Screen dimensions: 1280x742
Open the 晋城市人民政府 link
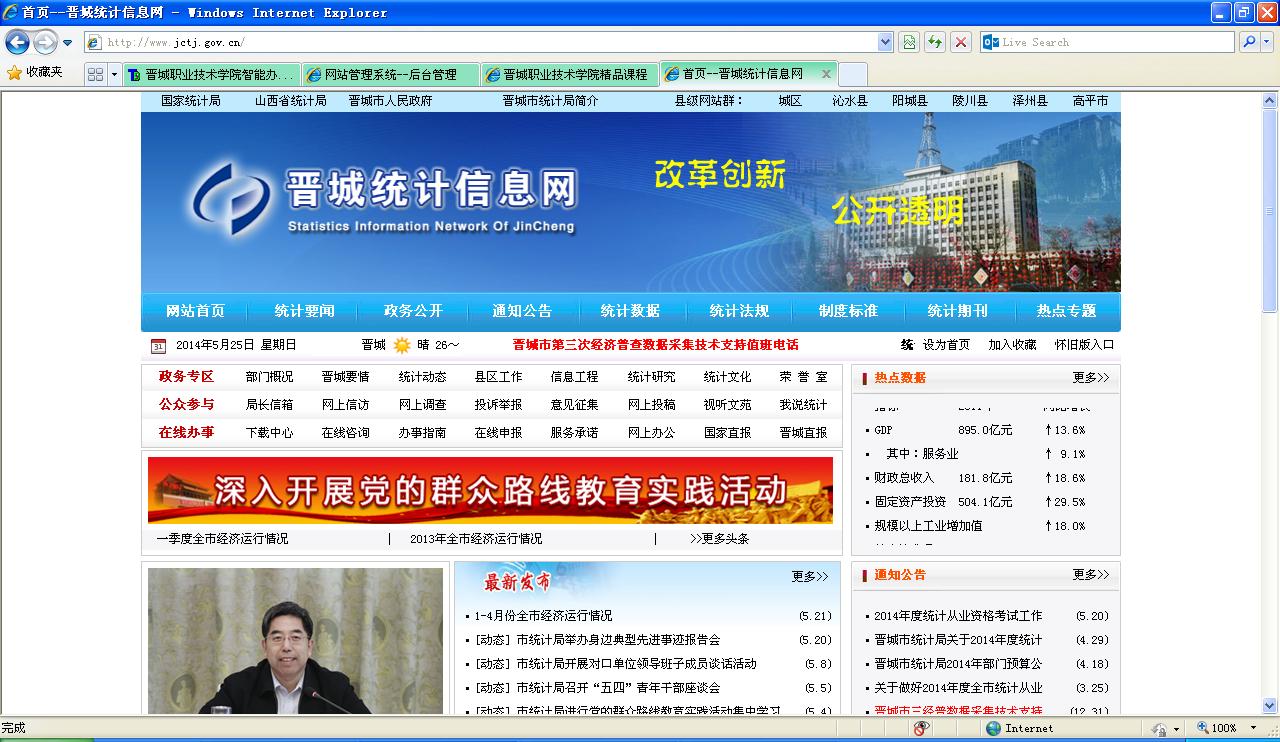tap(390, 101)
